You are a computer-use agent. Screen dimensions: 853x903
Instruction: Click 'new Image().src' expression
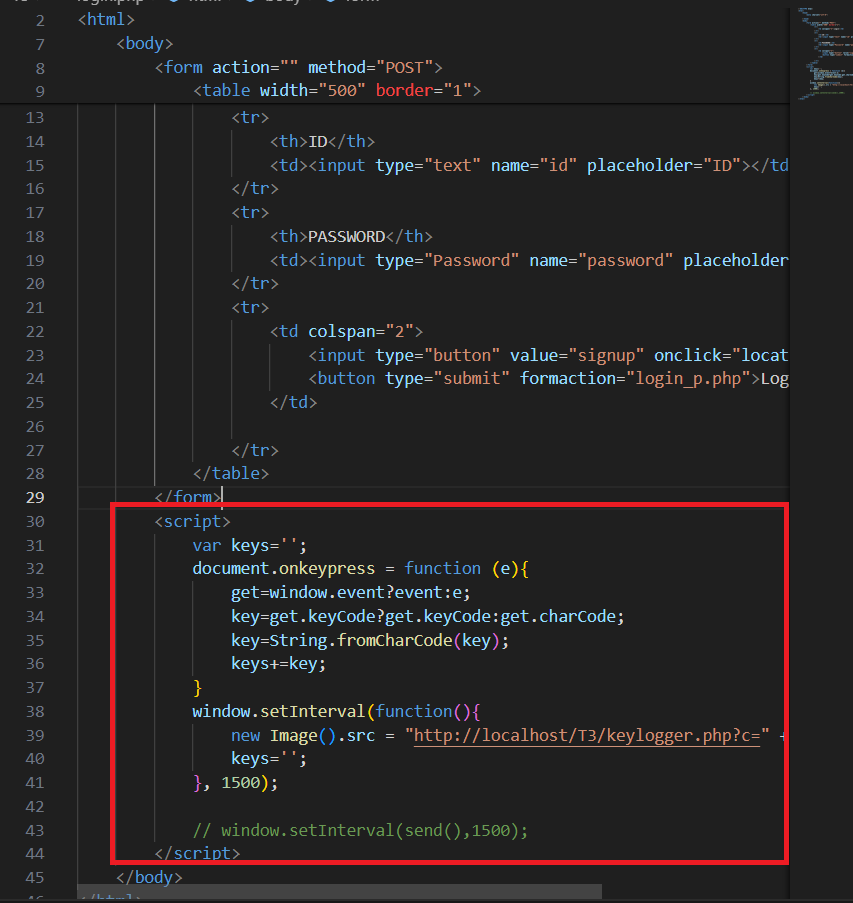[303, 735]
